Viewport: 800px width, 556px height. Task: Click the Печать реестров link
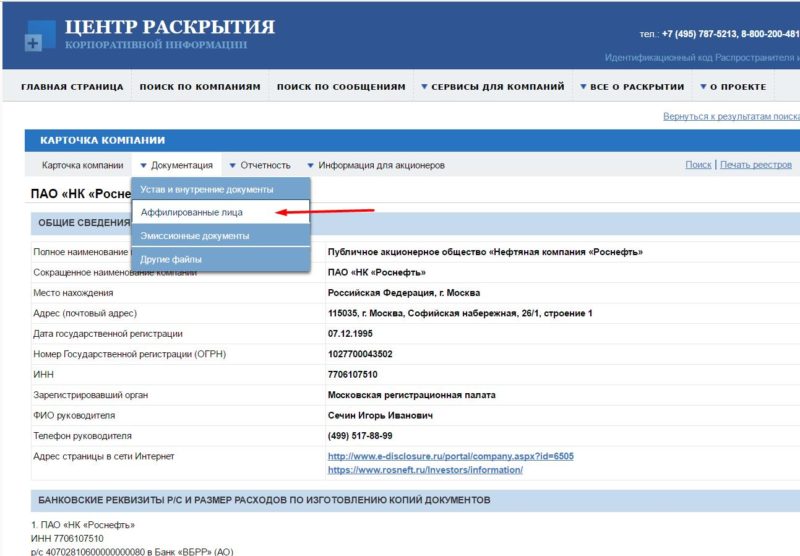point(756,165)
